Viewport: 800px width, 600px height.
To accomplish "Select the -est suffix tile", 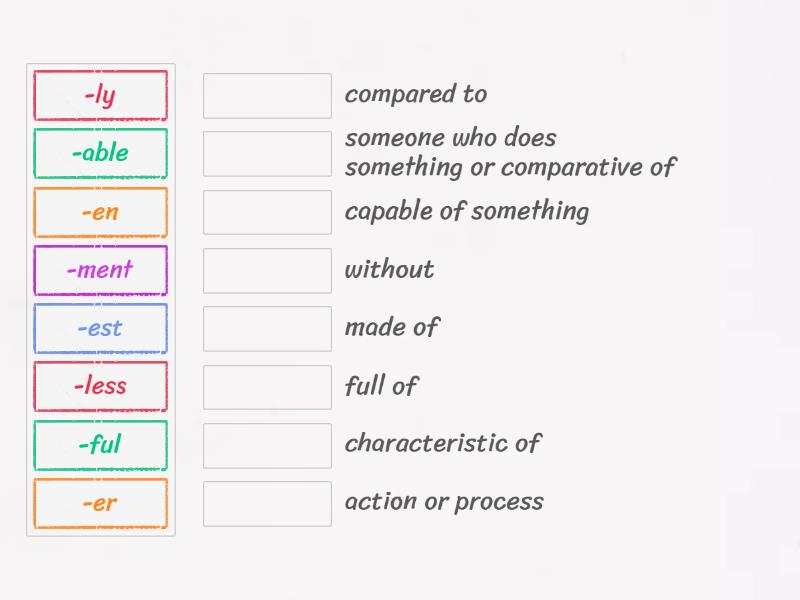I will (100, 328).
